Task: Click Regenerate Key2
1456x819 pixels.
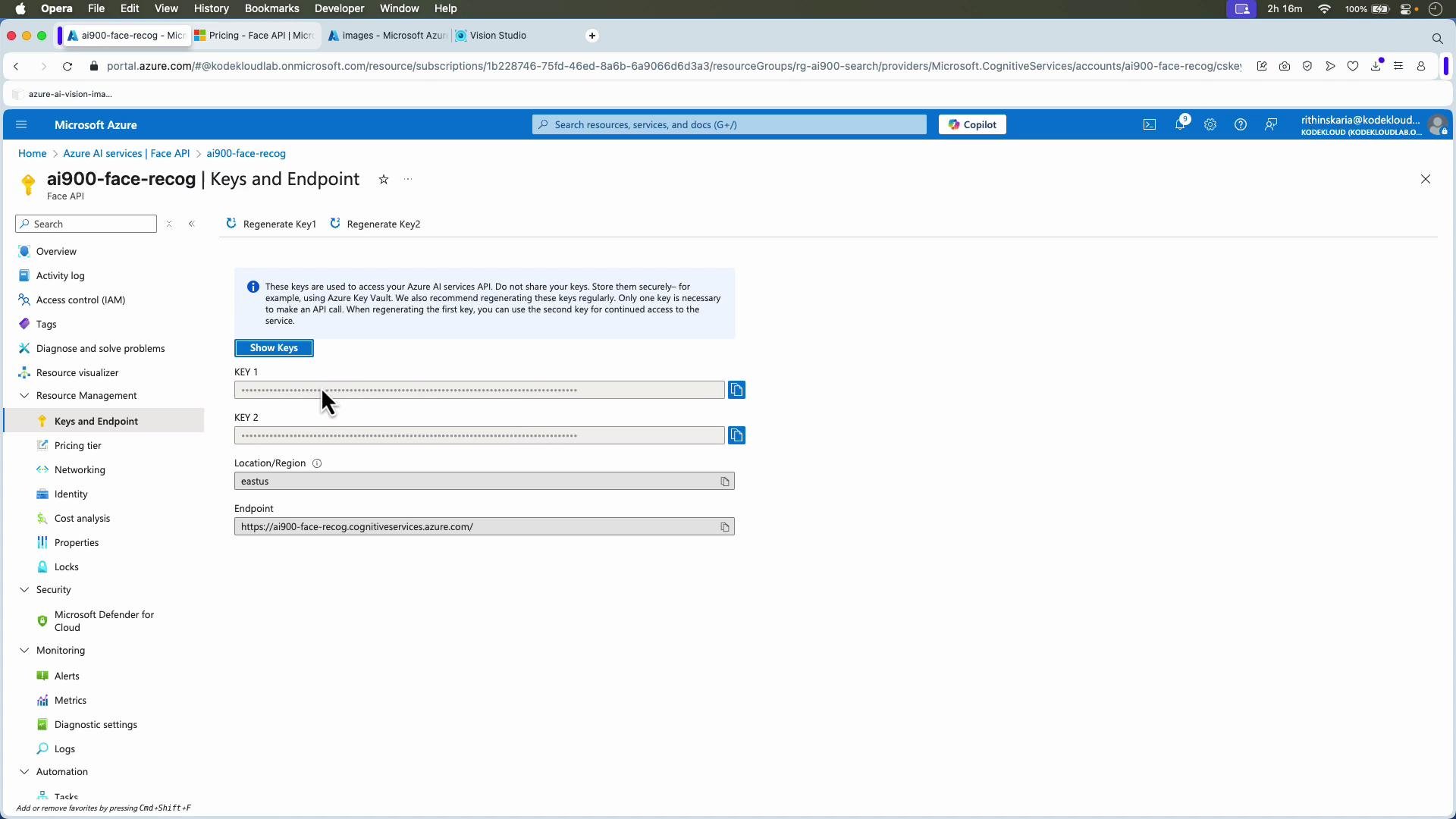Action: point(375,224)
